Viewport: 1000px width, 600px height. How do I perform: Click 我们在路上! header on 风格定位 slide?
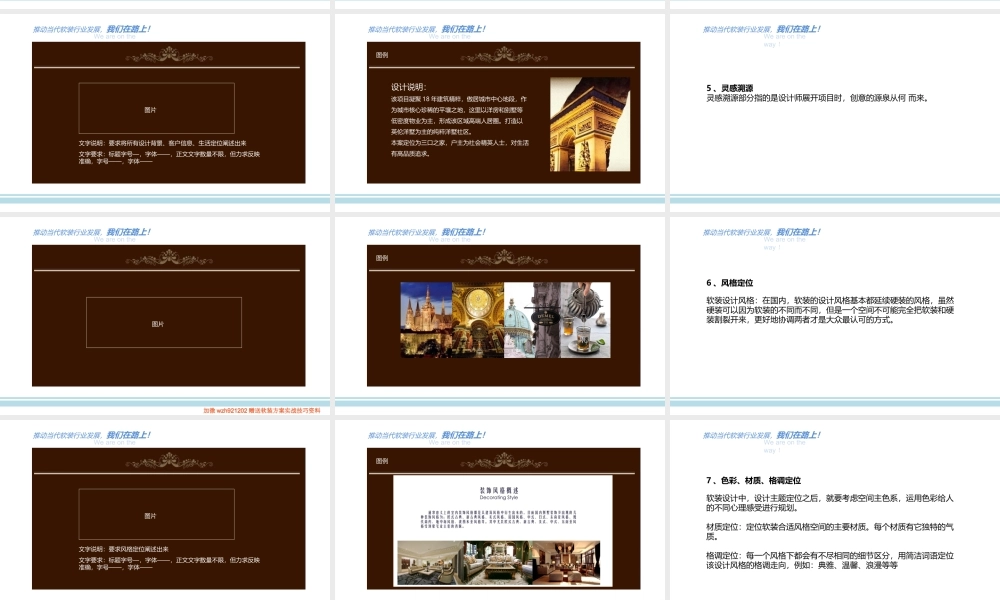(x=798, y=232)
